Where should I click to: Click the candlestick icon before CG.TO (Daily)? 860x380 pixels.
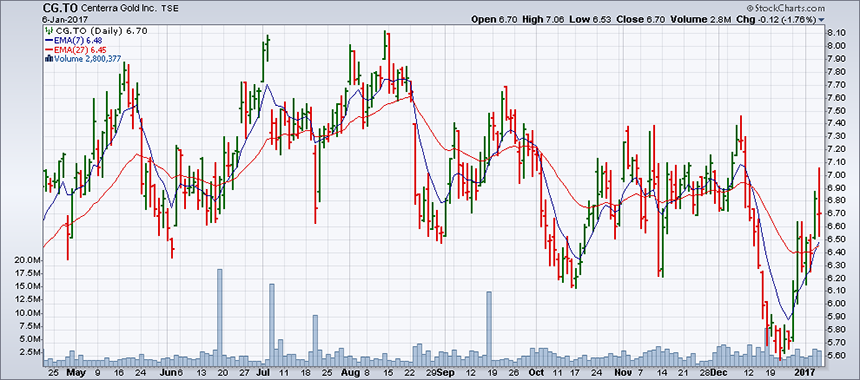tap(48, 31)
